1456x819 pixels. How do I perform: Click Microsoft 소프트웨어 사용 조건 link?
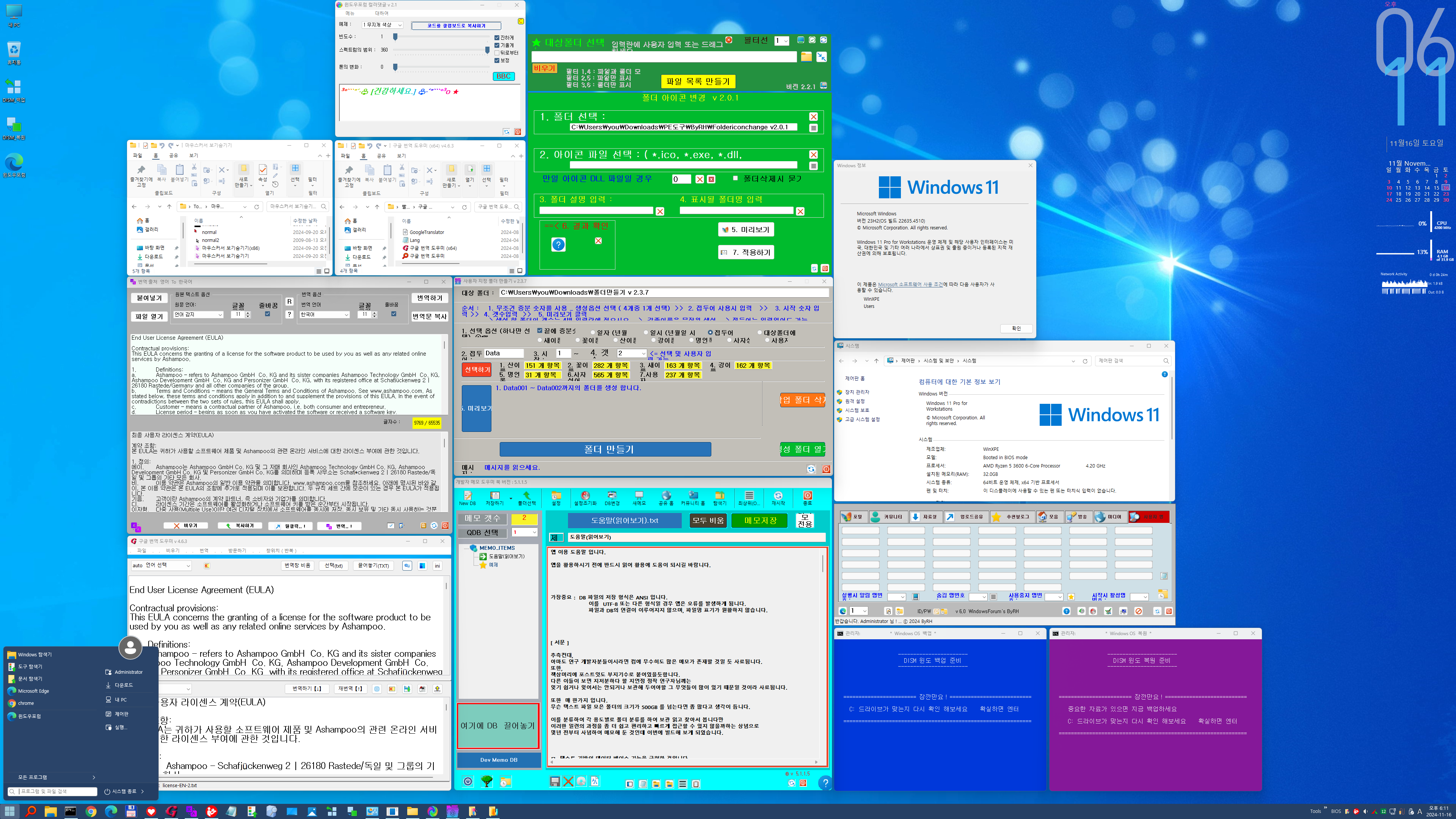click(910, 284)
